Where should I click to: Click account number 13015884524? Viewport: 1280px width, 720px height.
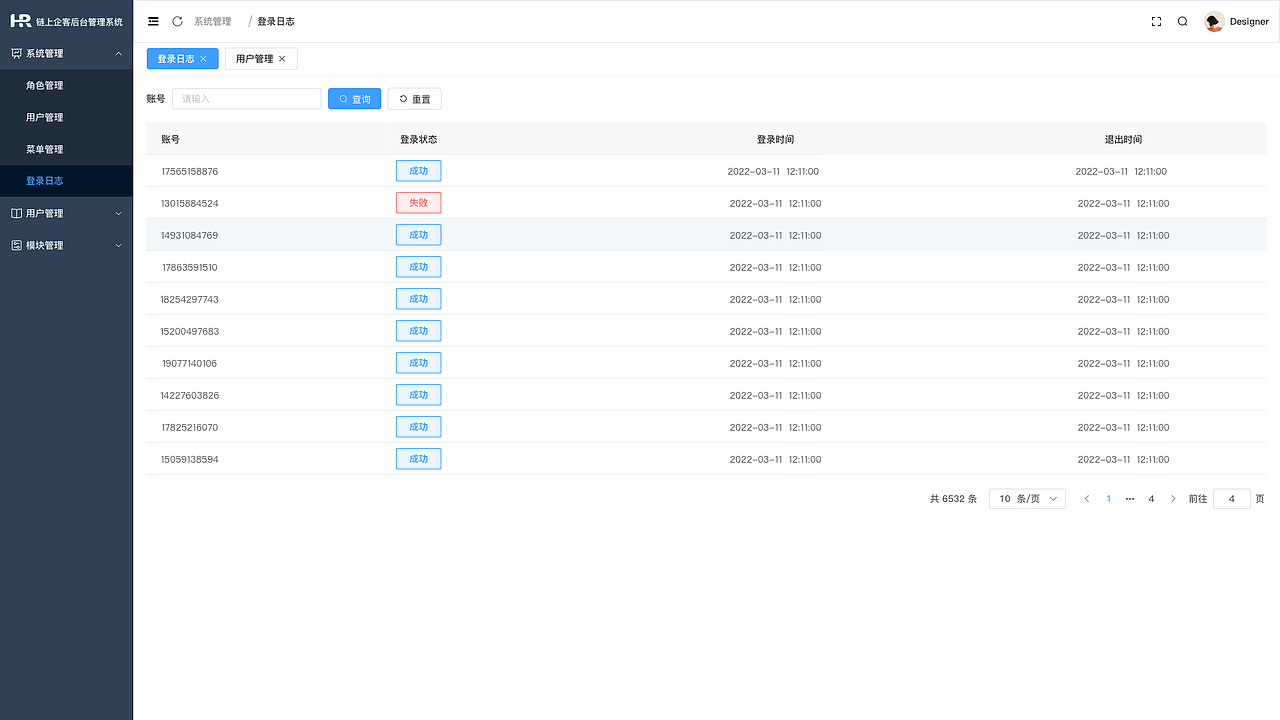(189, 203)
